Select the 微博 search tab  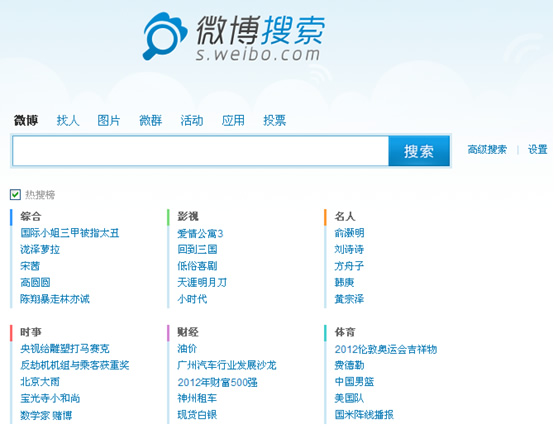pos(26,120)
